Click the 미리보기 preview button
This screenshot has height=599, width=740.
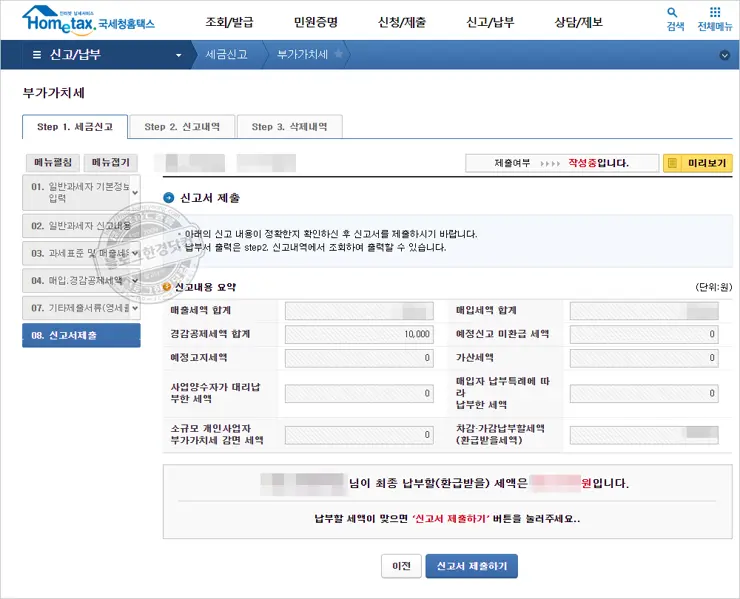pos(698,163)
